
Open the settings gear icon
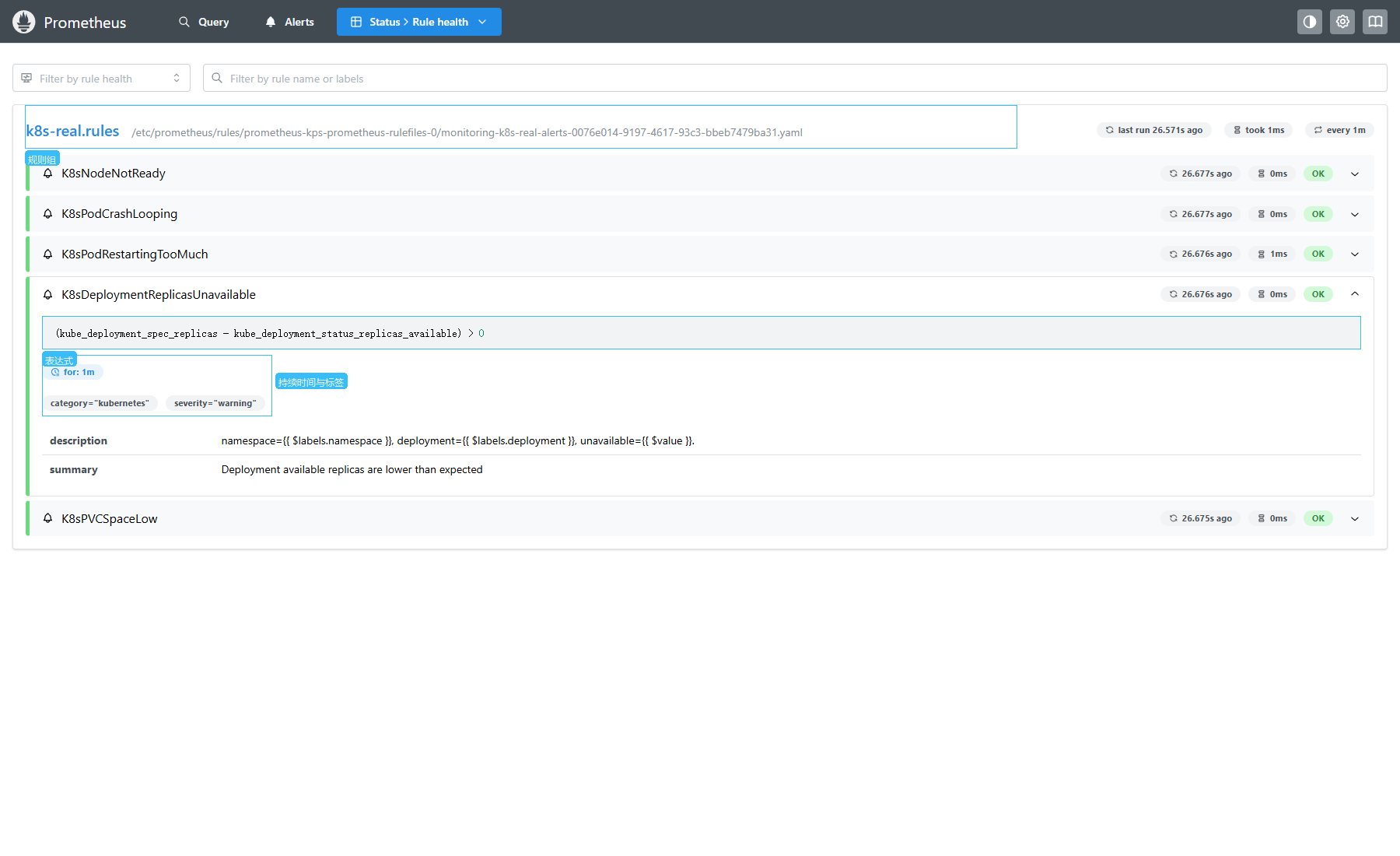tap(1342, 22)
